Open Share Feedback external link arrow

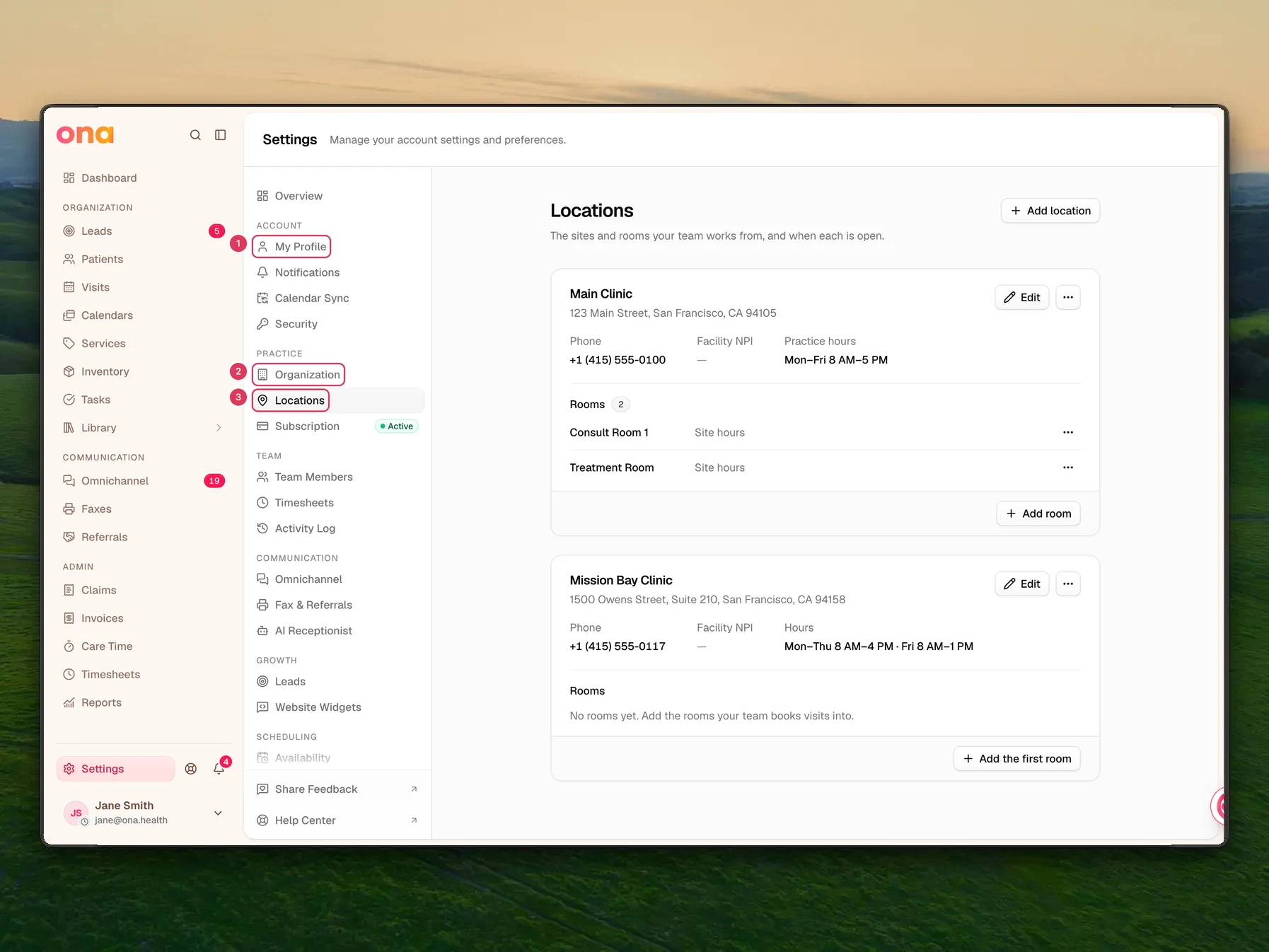(414, 789)
